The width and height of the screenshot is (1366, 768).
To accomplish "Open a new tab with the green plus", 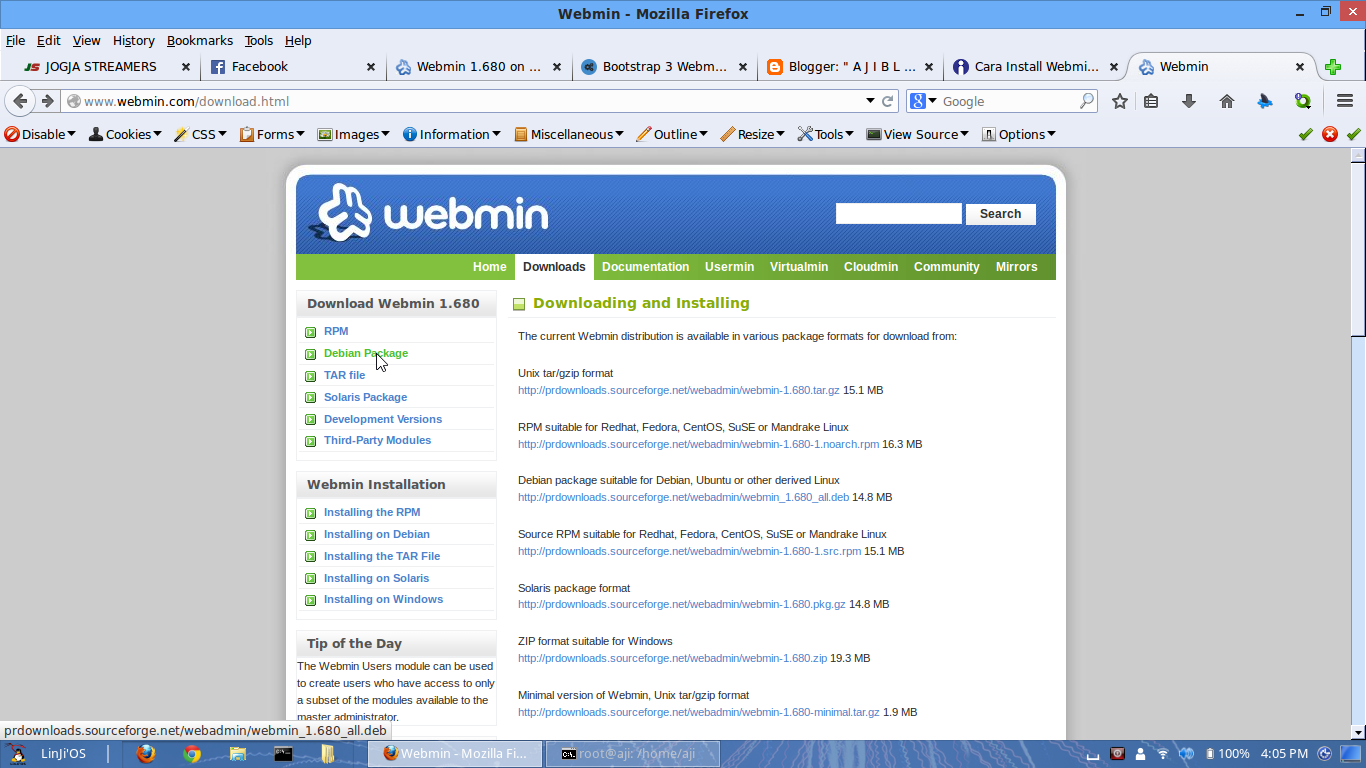I will pyautogui.click(x=1333, y=67).
